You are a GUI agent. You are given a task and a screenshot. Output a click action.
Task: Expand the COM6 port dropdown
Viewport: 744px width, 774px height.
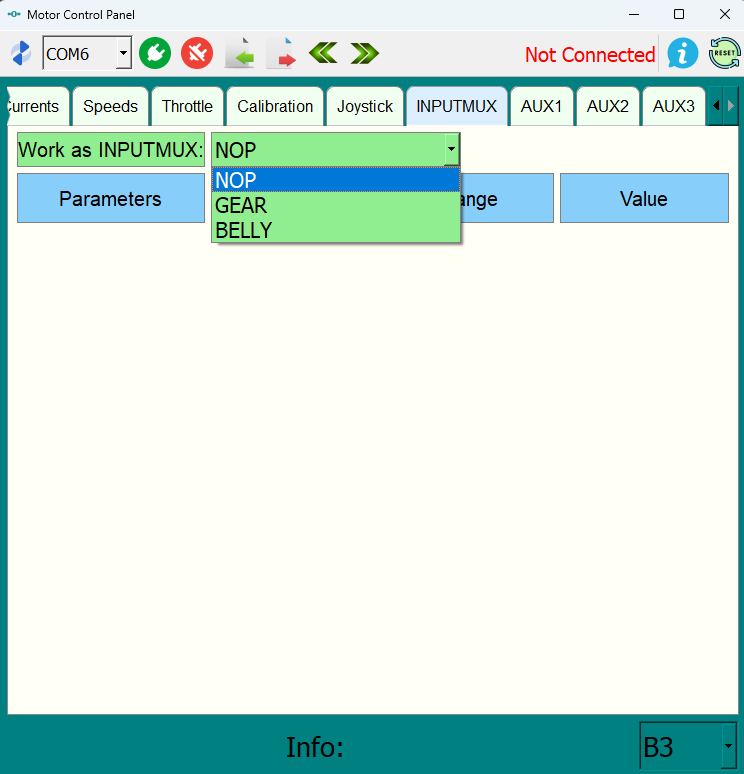123,53
